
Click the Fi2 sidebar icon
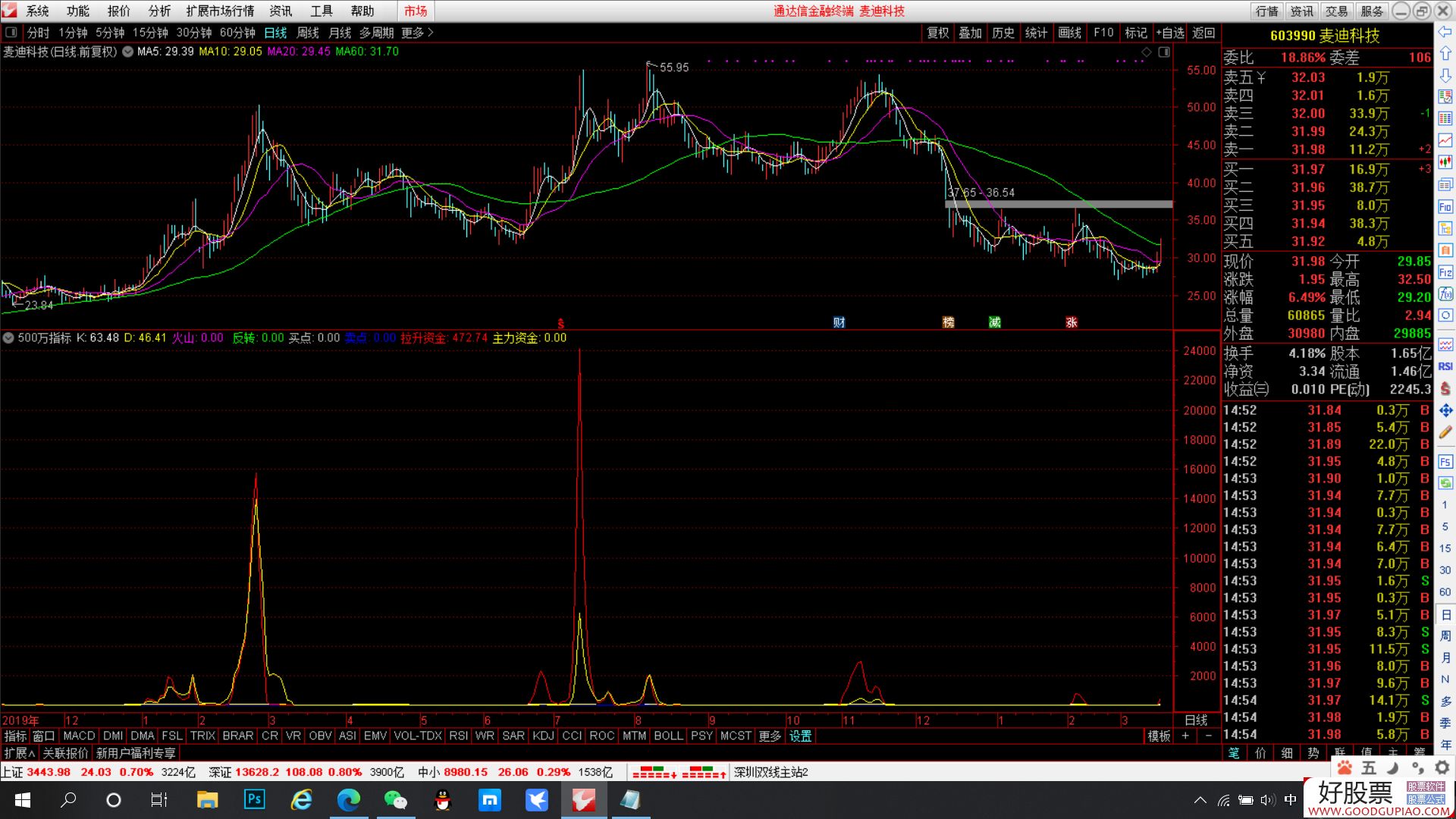pos(1445,271)
